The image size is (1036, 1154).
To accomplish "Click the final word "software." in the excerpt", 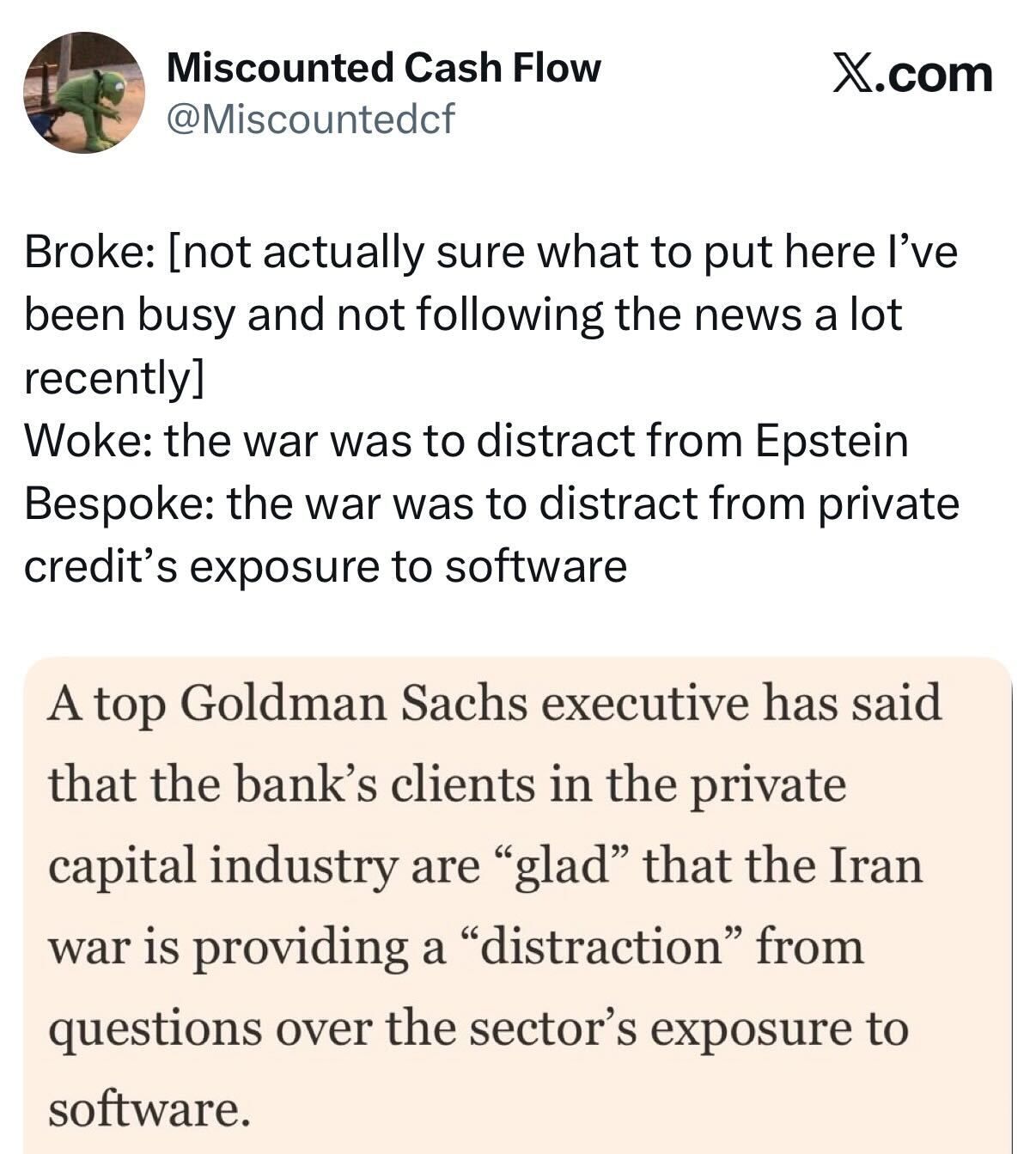I will (149, 1108).
